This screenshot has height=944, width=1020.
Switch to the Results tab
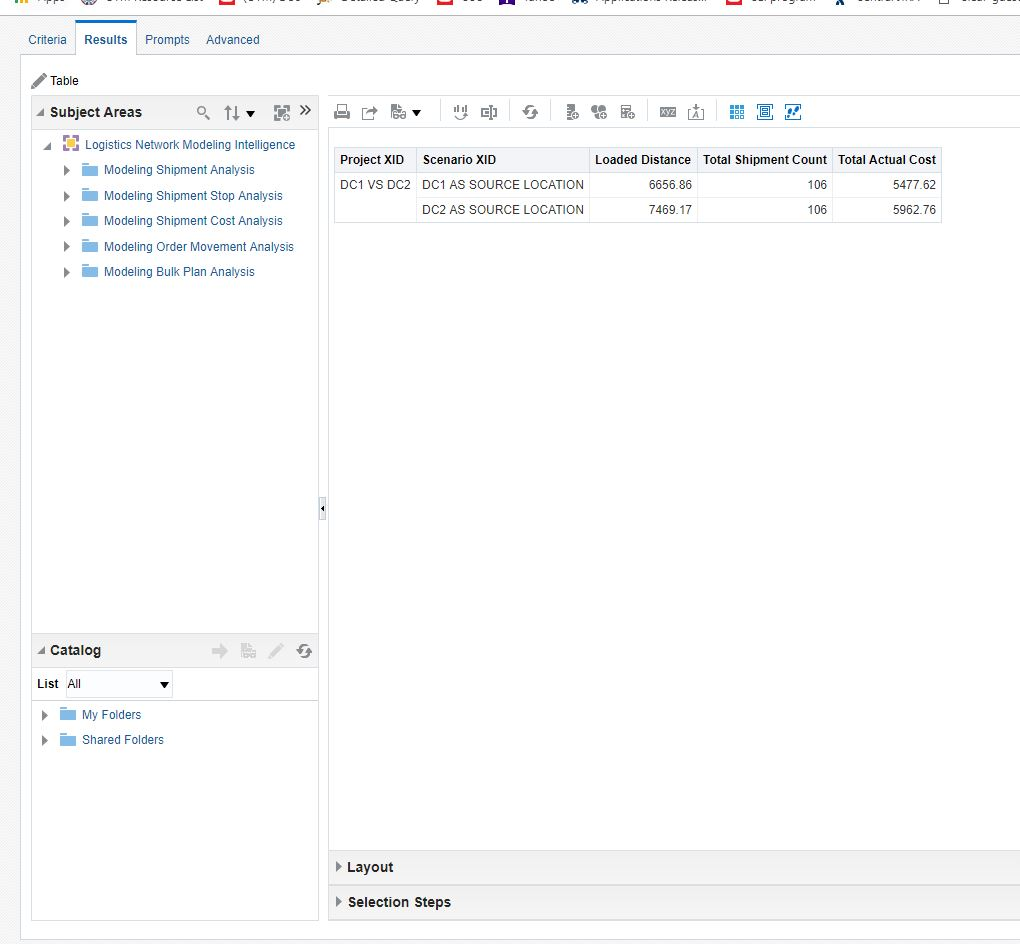(106, 40)
